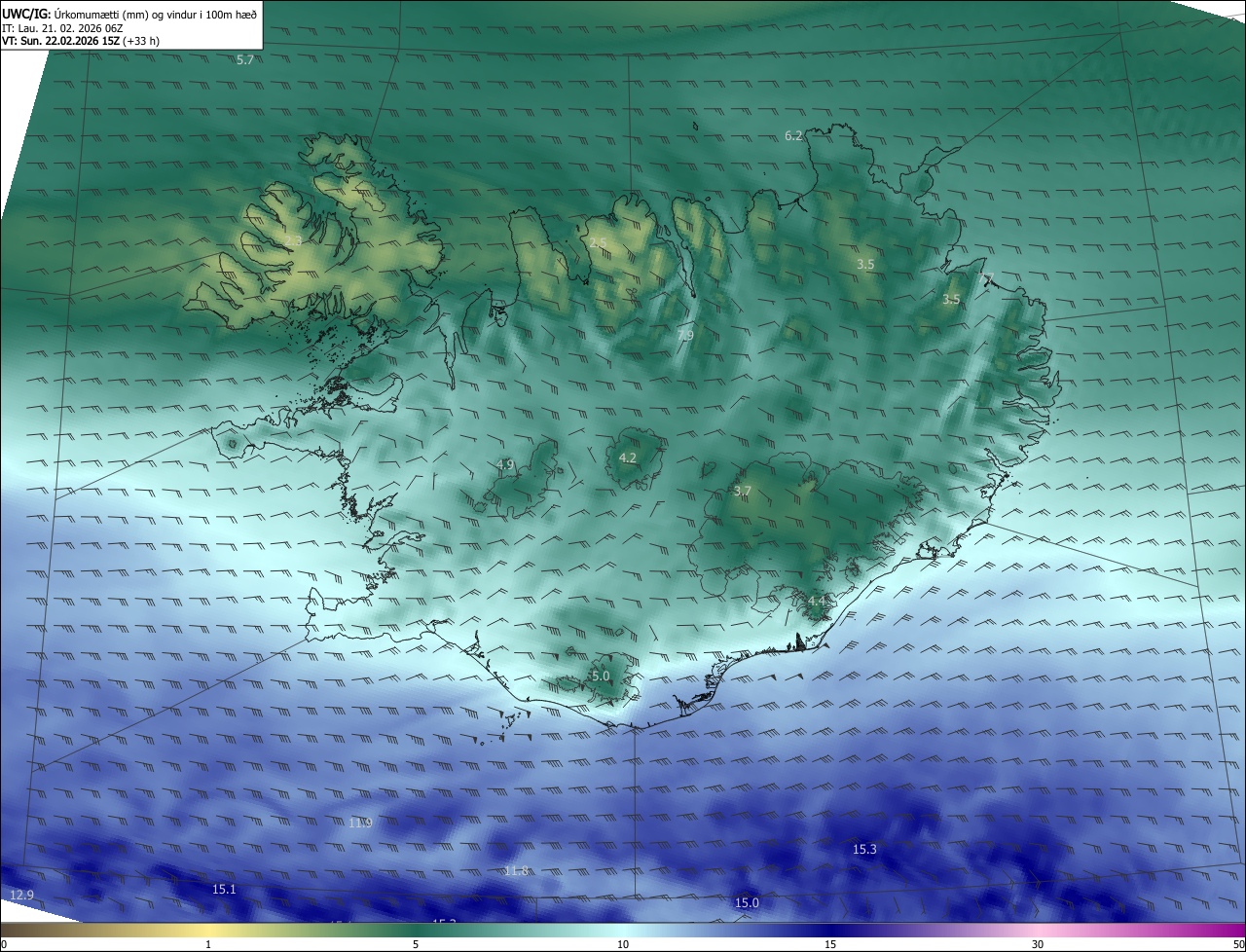Click the 5.0 value on the southern glacier
1246x952 pixels.
click(x=601, y=676)
